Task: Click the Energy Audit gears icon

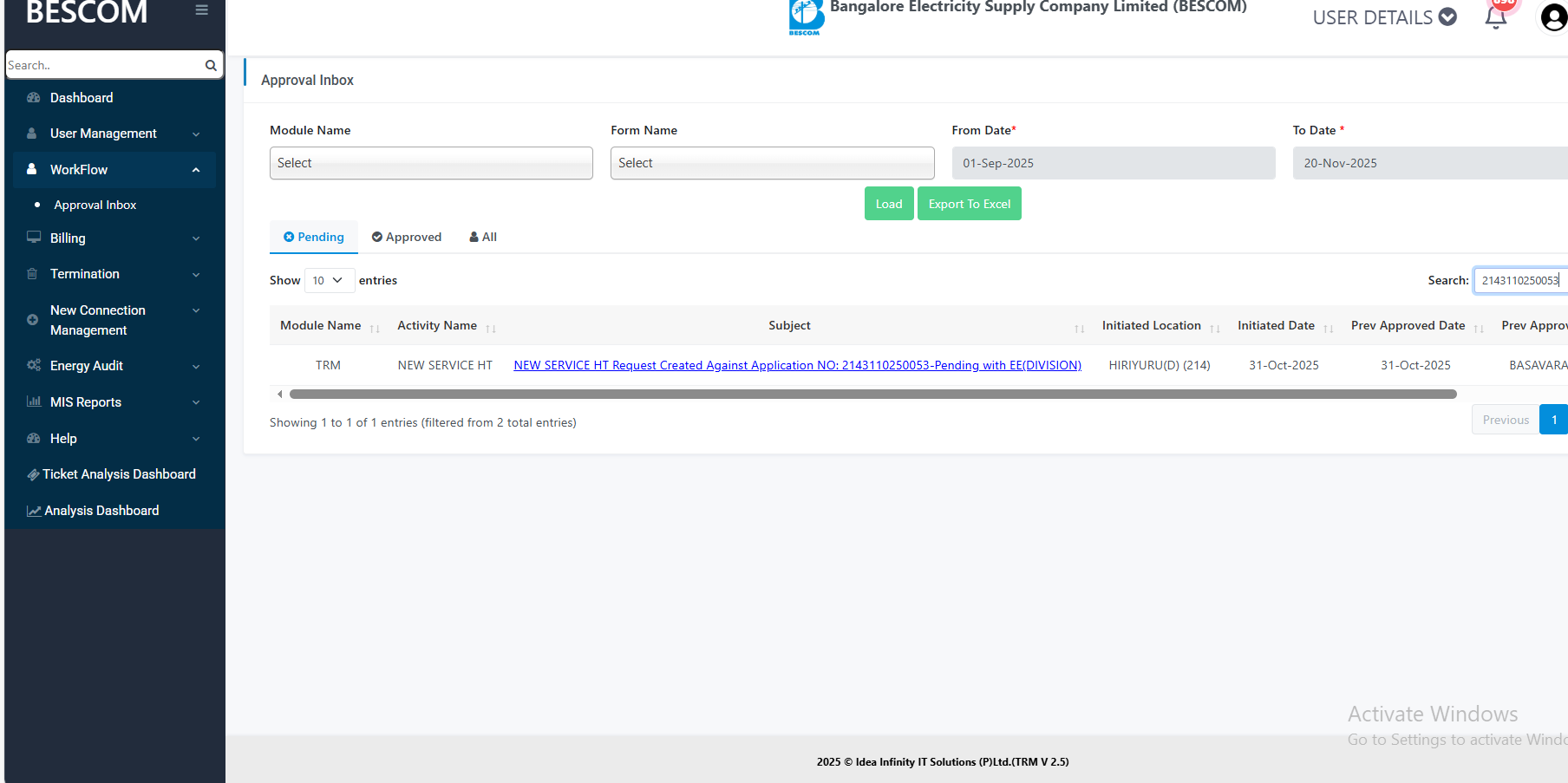Action: click(x=34, y=365)
